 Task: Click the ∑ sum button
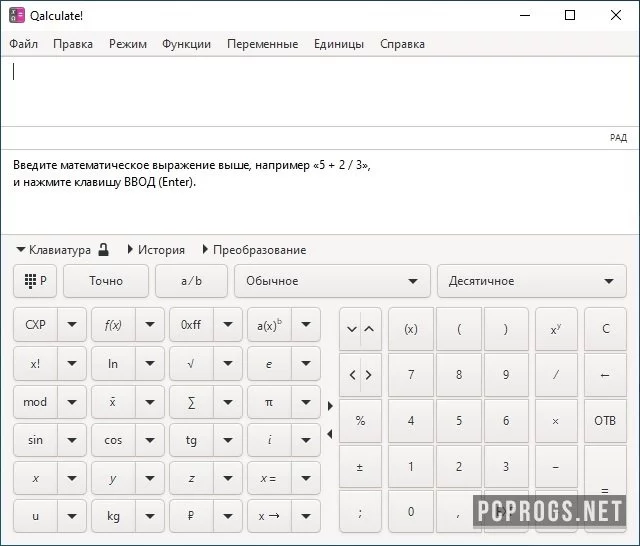tap(191, 402)
